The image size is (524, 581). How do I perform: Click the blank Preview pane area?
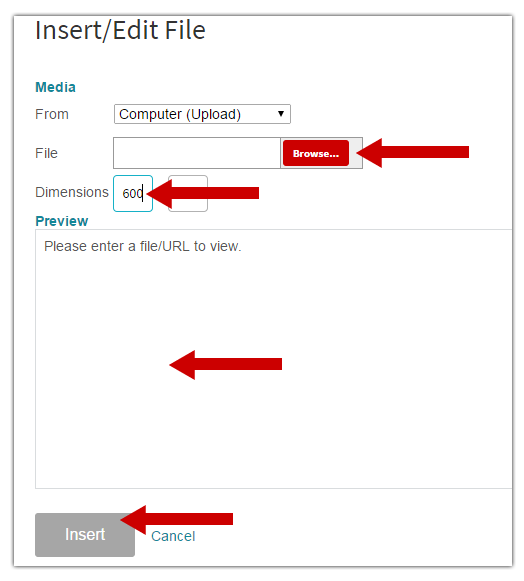click(274, 359)
